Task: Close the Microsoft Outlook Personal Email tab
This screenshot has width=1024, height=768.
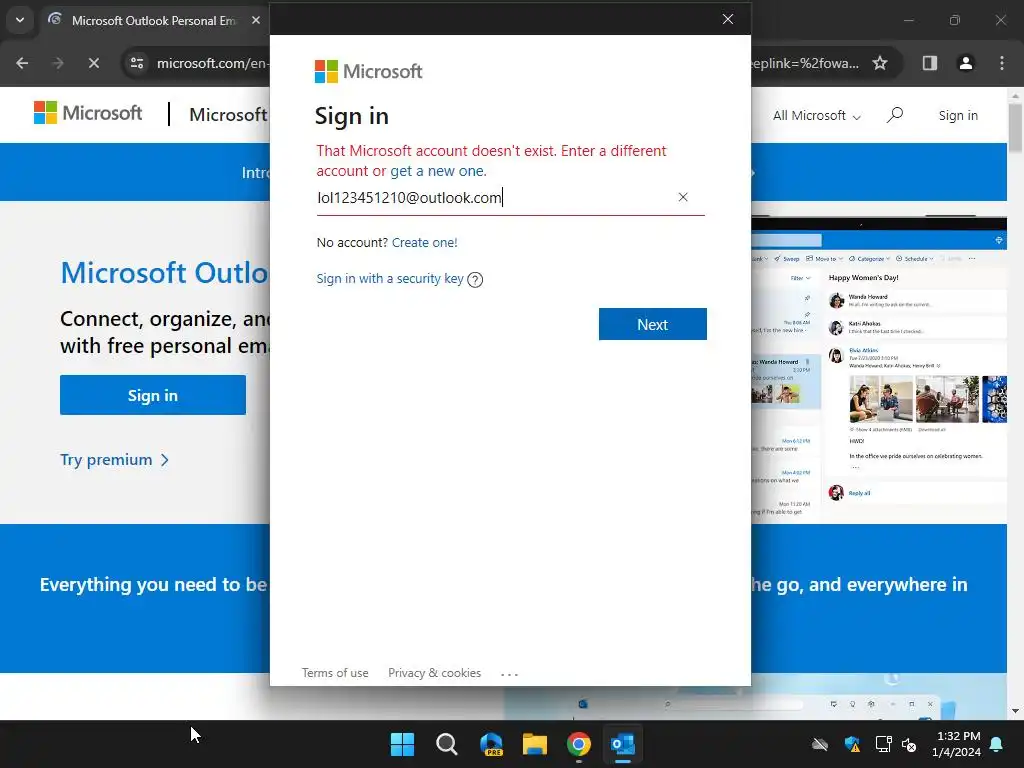Action: pos(256,20)
